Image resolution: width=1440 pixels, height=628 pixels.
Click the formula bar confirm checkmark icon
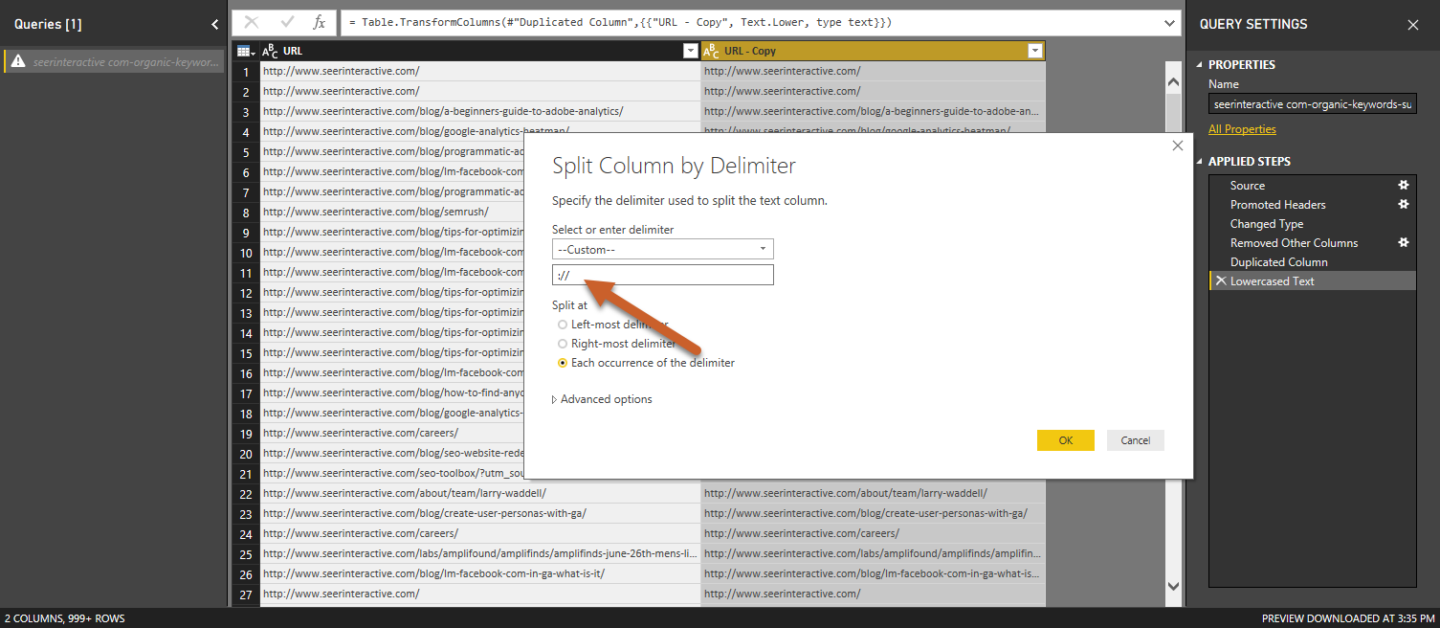click(287, 22)
